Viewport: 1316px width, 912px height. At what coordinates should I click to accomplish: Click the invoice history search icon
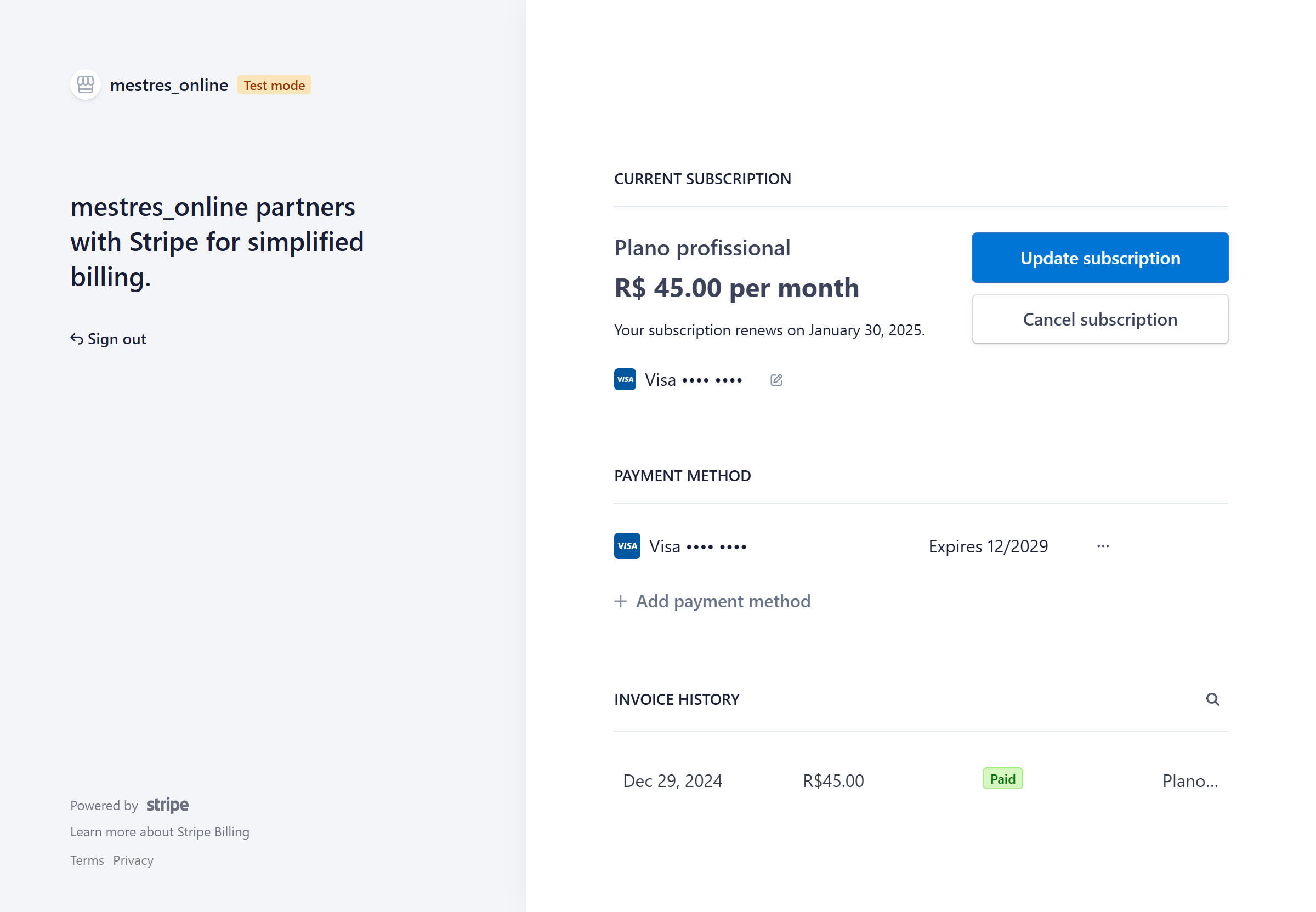[1212, 699]
